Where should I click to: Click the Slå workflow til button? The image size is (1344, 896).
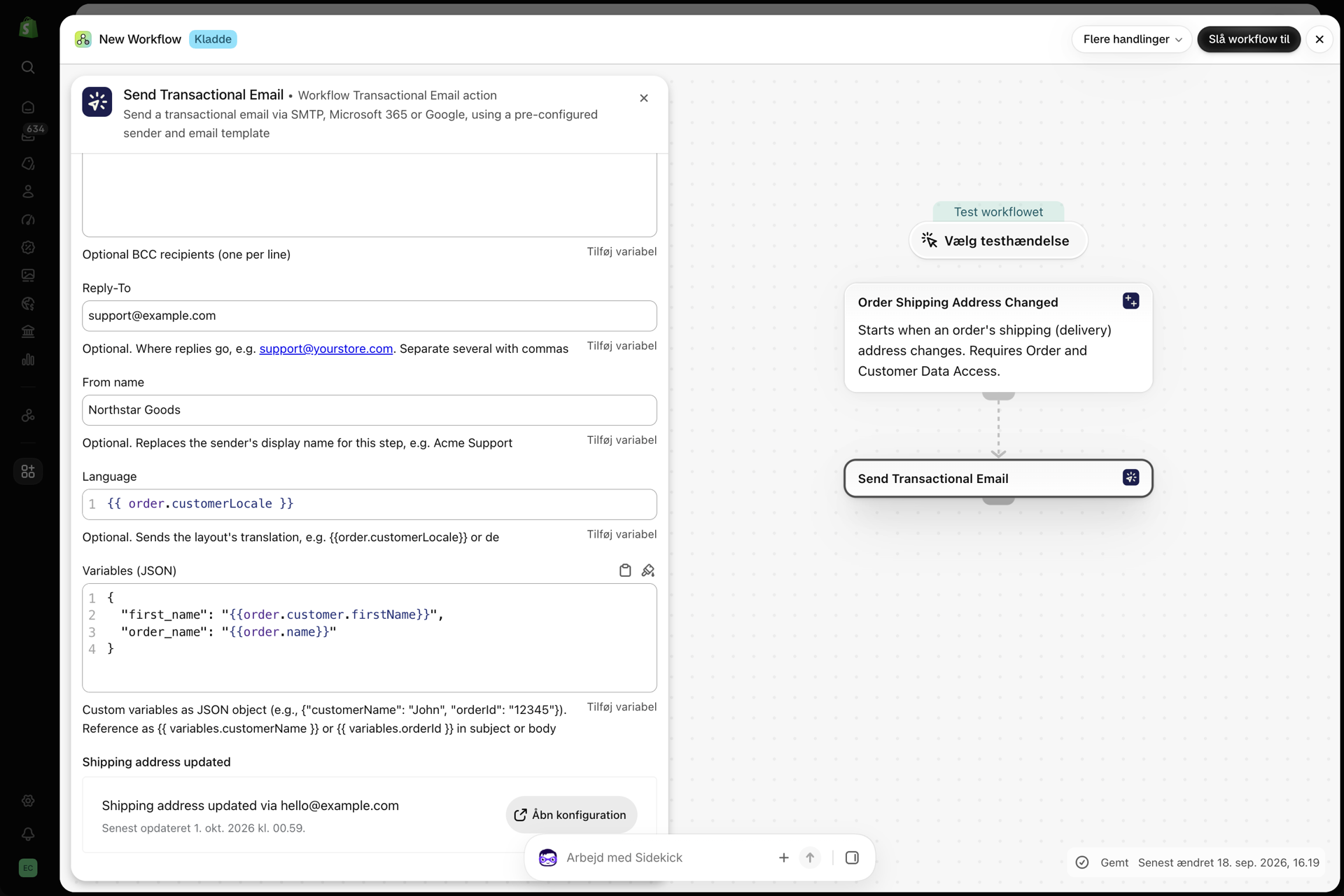pyautogui.click(x=1249, y=39)
